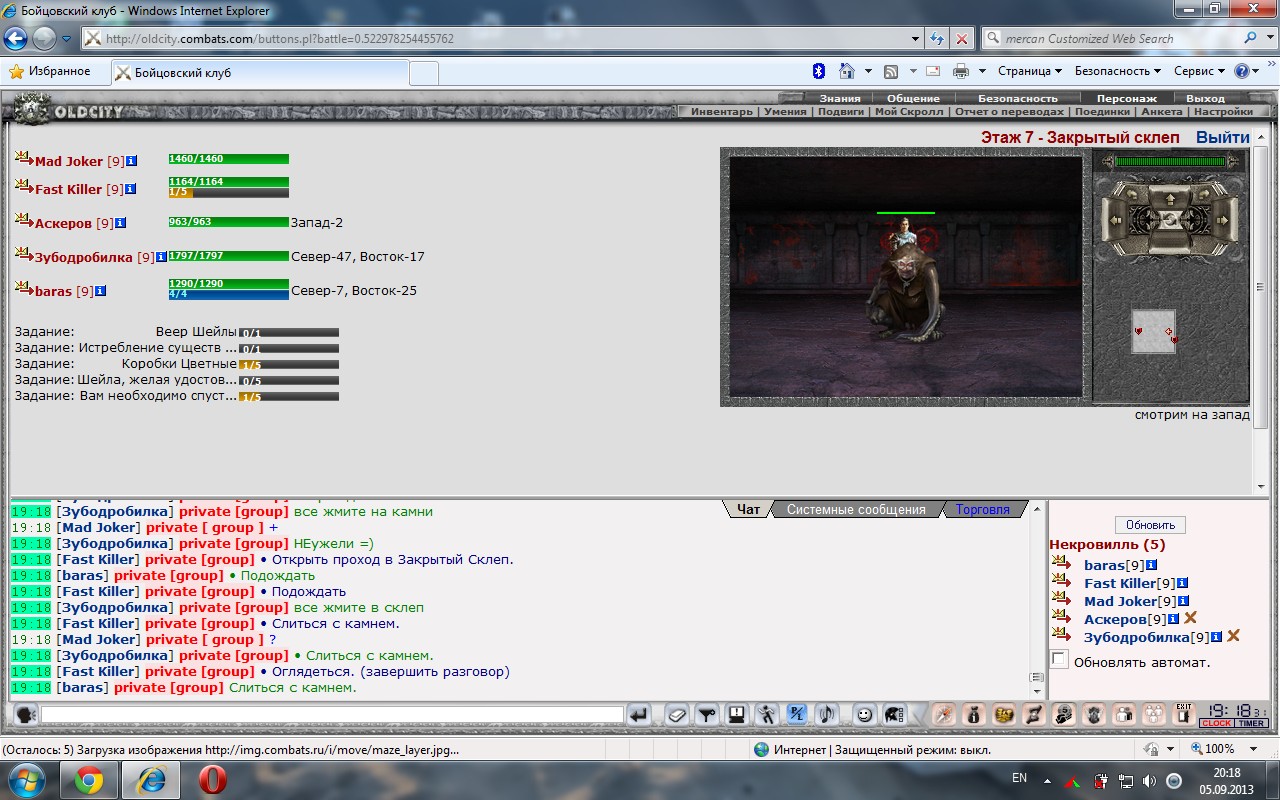This screenshot has height=800, width=1280.
Task: Switch to the Системные сообщения tab
Action: click(856, 509)
